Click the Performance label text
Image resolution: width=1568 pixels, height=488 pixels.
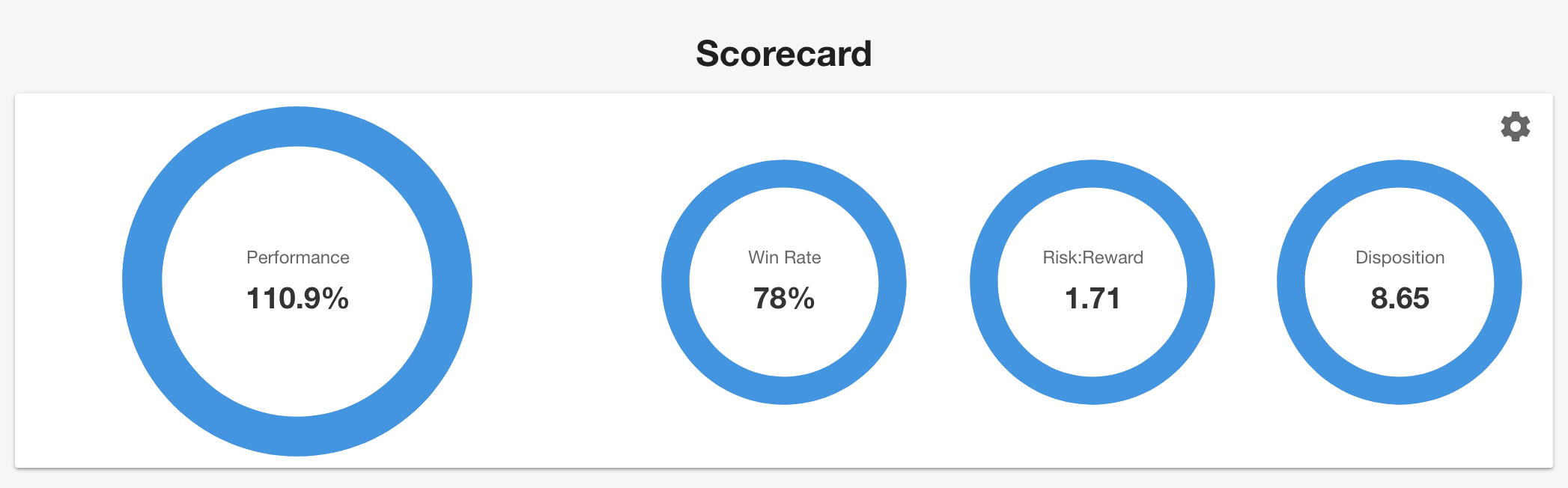[297, 257]
